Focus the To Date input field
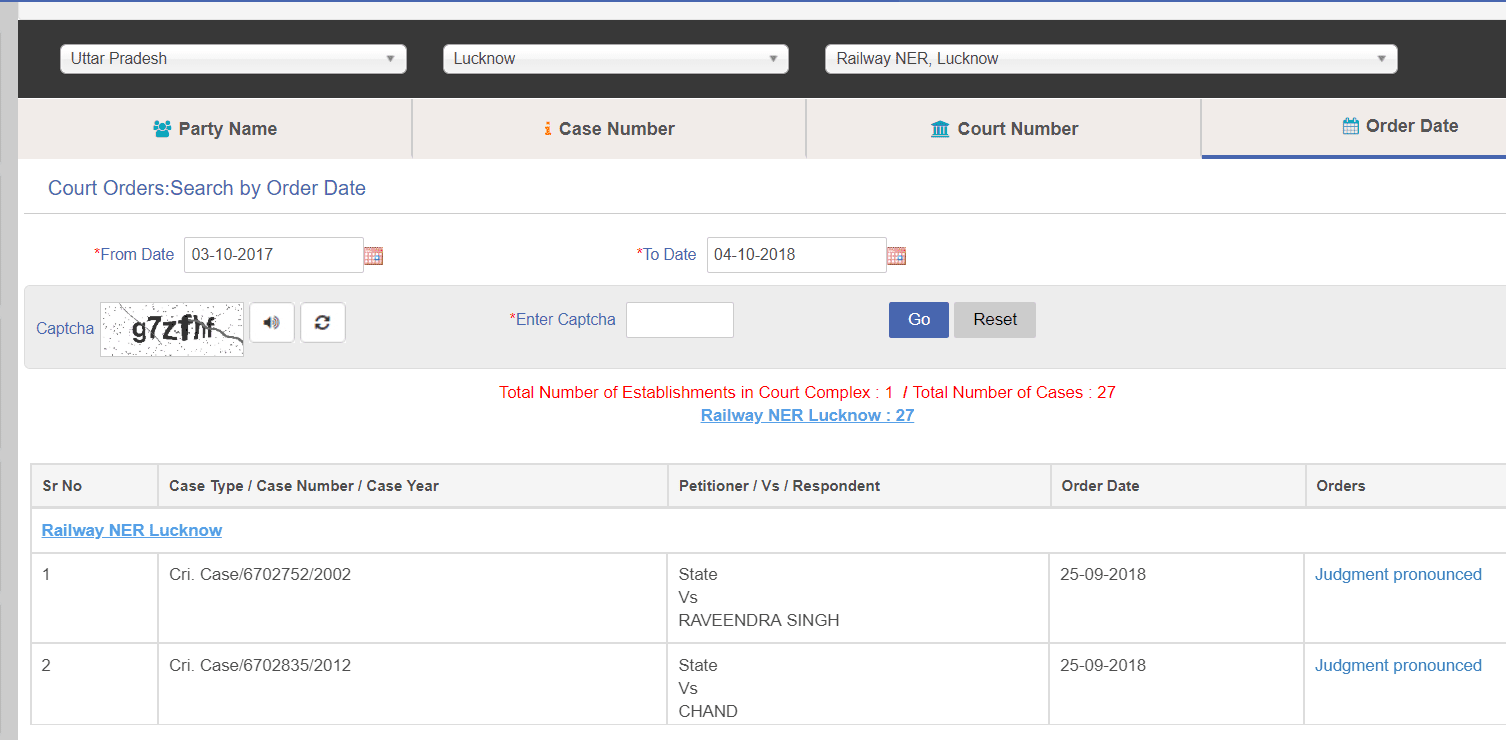This screenshot has width=1506, height=740. click(796, 255)
